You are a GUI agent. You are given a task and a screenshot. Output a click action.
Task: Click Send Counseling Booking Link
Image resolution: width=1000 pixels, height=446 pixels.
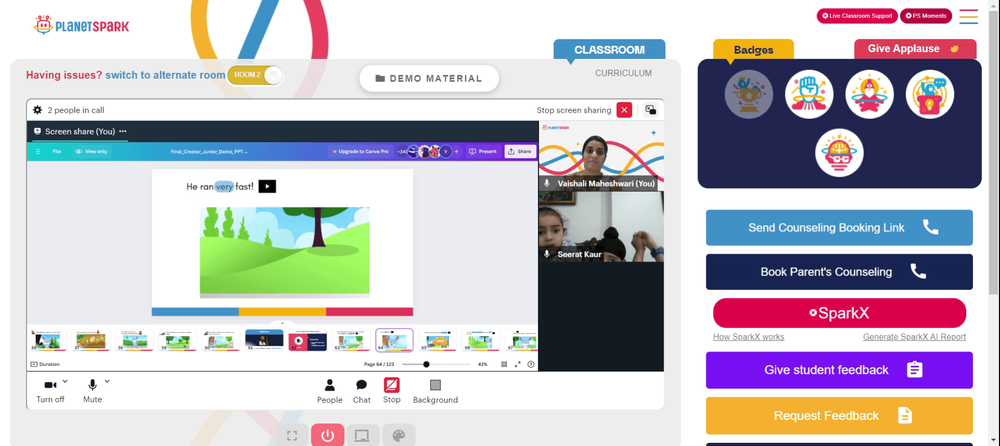click(x=839, y=228)
